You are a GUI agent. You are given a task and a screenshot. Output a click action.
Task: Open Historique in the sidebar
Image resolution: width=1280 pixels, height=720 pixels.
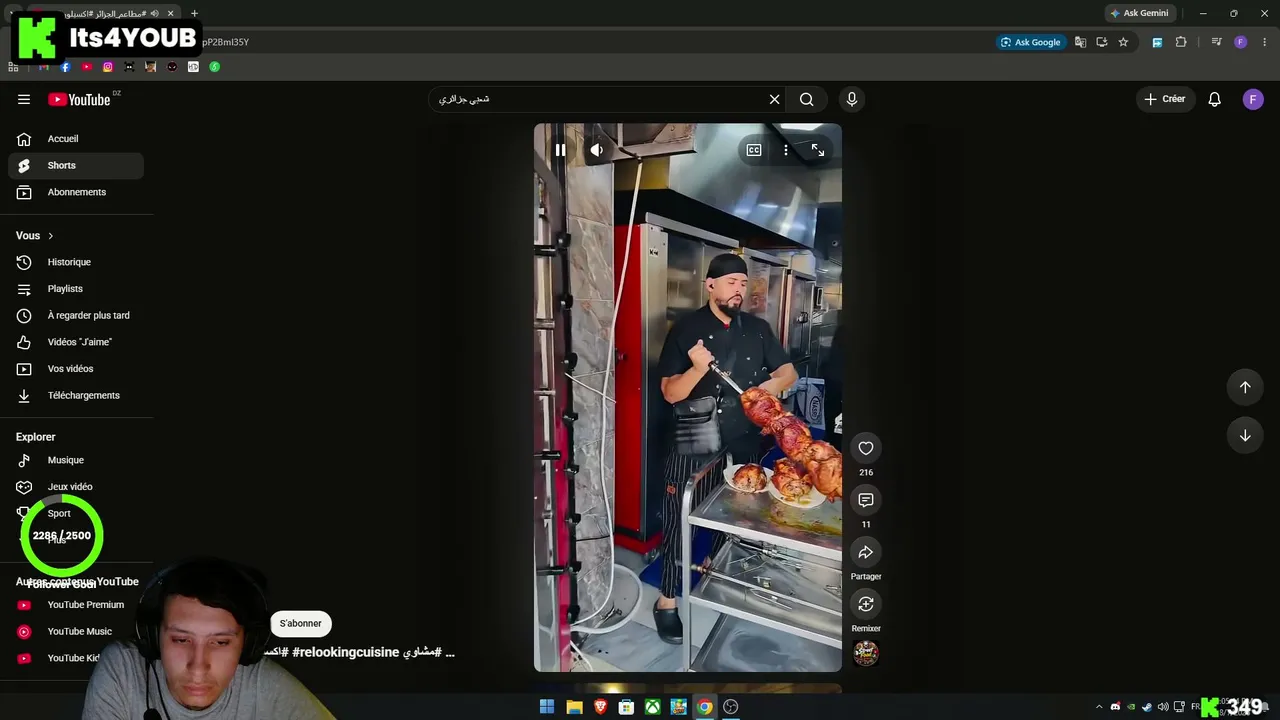coord(76,262)
